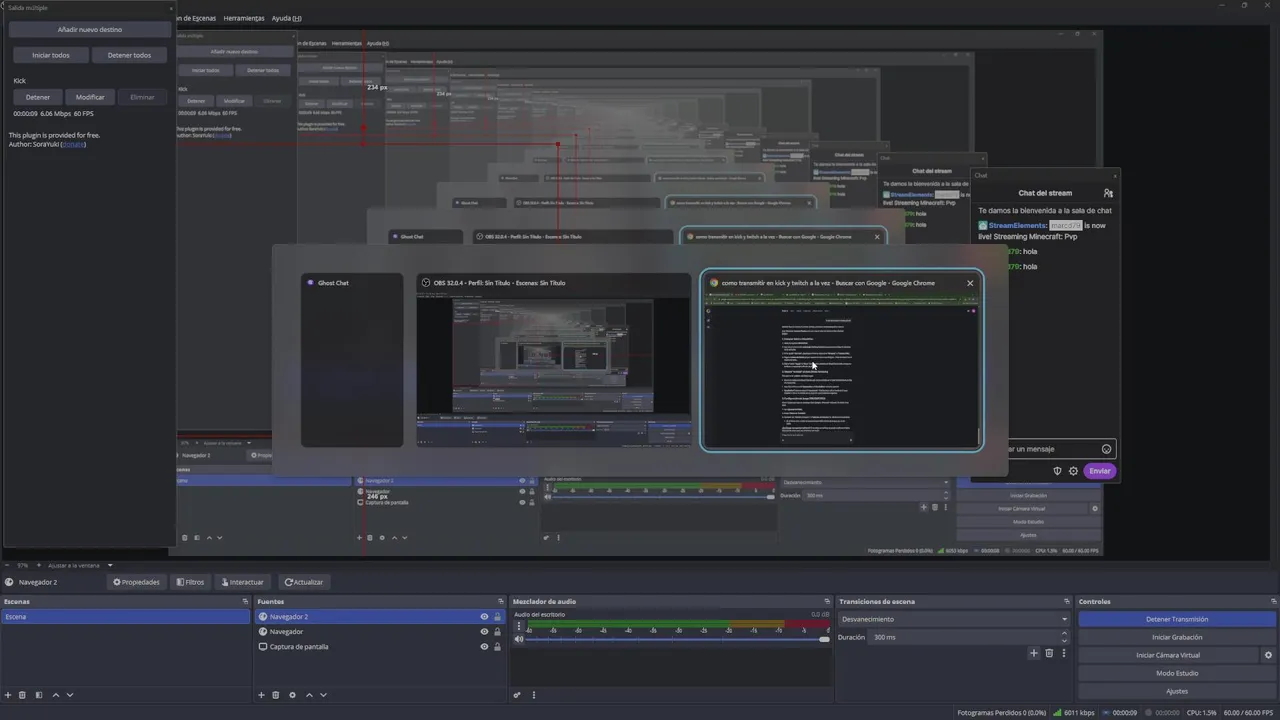The image size is (1280, 720).
Task: Start virtual camera with Iniciar Cámara Virtual
Action: [1168, 655]
